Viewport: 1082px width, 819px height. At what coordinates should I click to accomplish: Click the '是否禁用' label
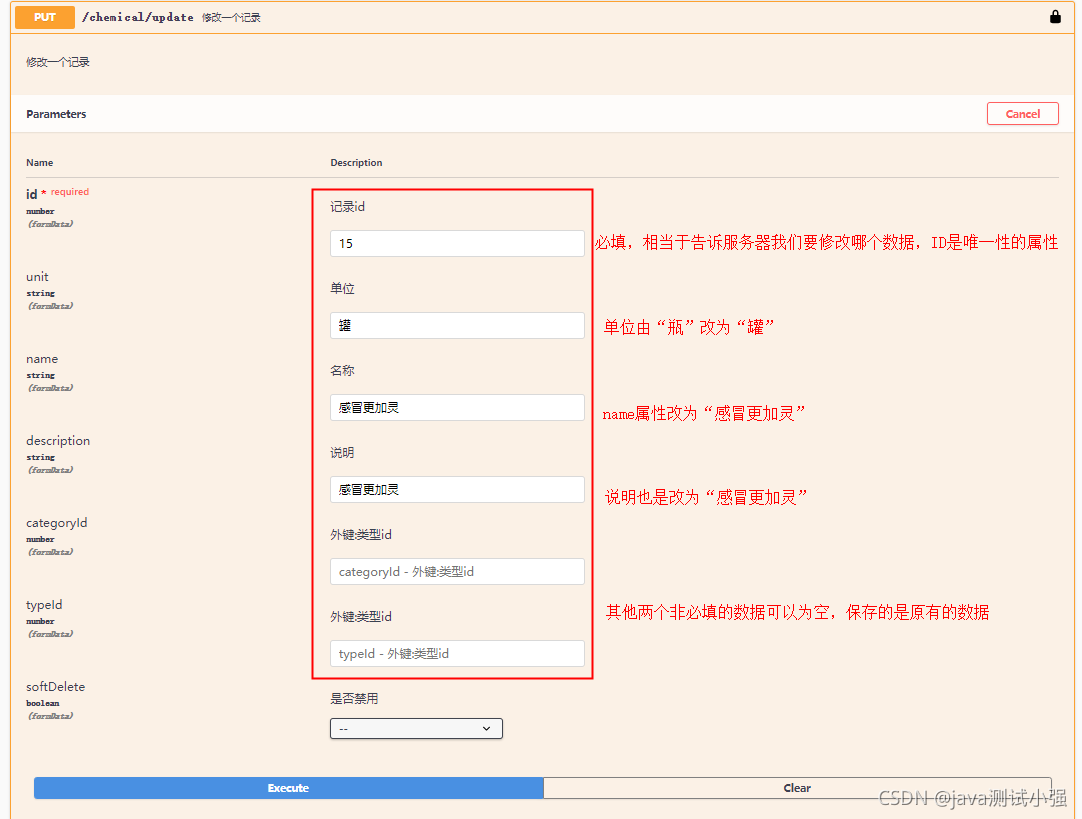(354, 699)
